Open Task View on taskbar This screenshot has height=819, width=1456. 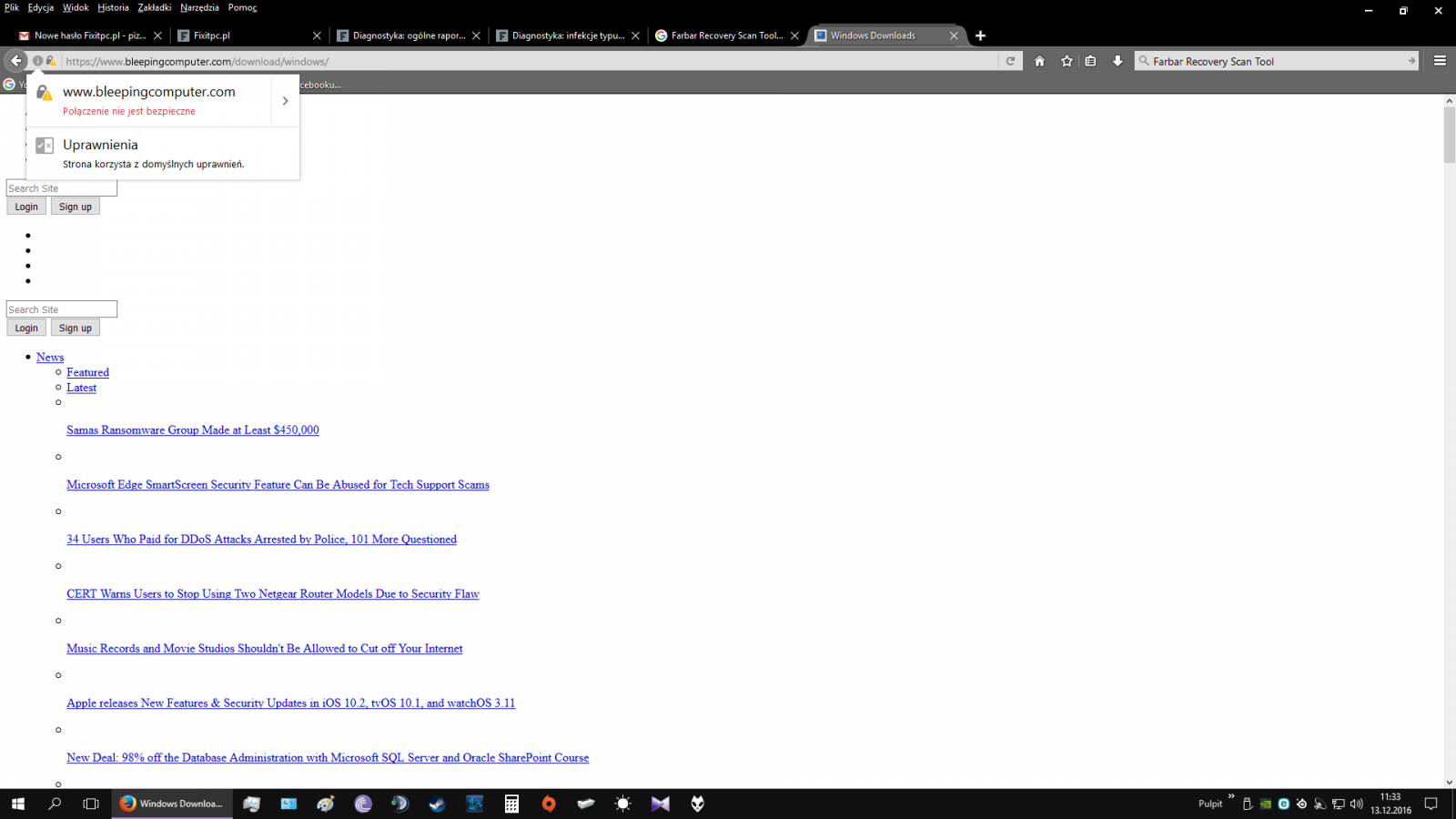(x=91, y=804)
